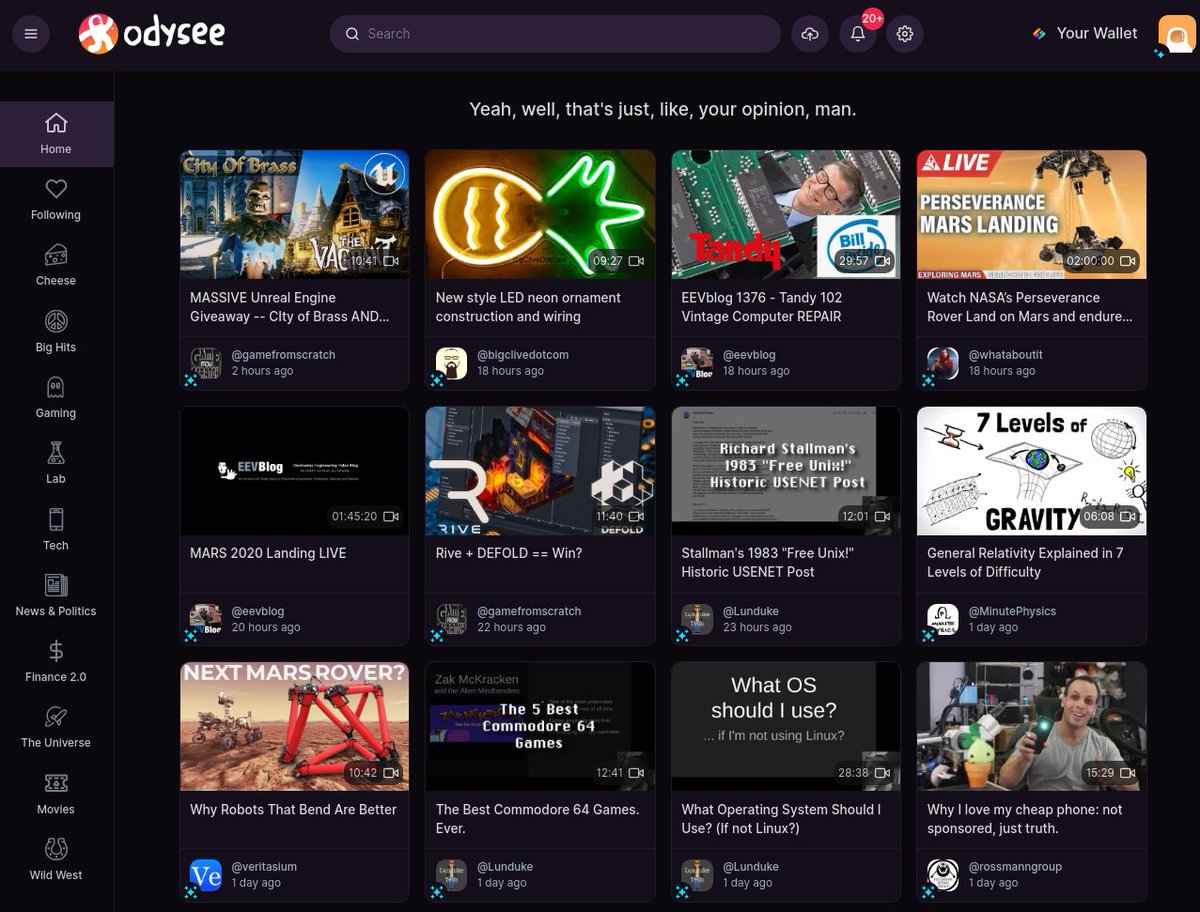Open the notifications bell
1200x912 pixels.
point(858,34)
